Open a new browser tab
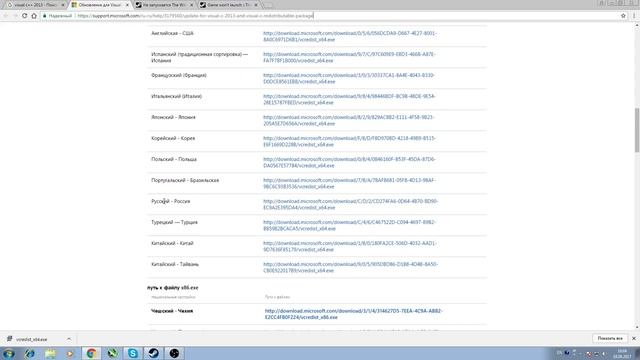 tap(268, 5)
